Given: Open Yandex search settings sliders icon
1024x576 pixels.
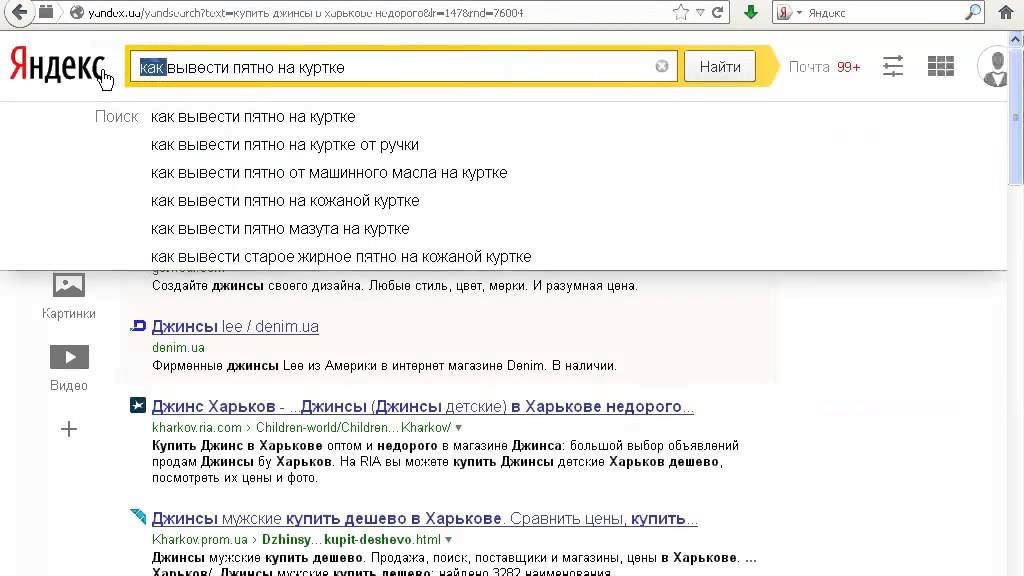Looking at the screenshot, I should point(893,66).
